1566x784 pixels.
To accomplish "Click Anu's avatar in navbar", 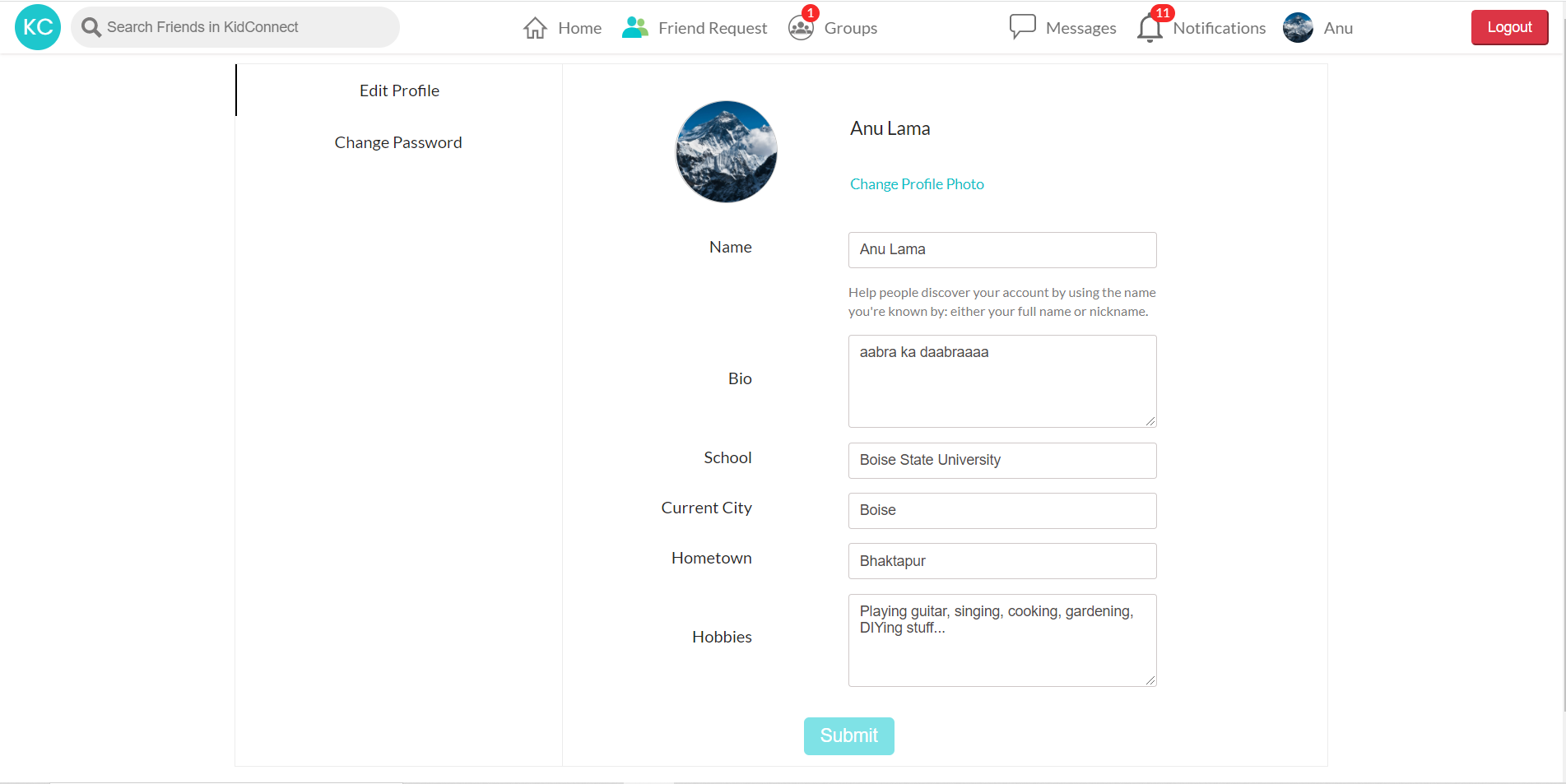I will pyautogui.click(x=1298, y=28).
